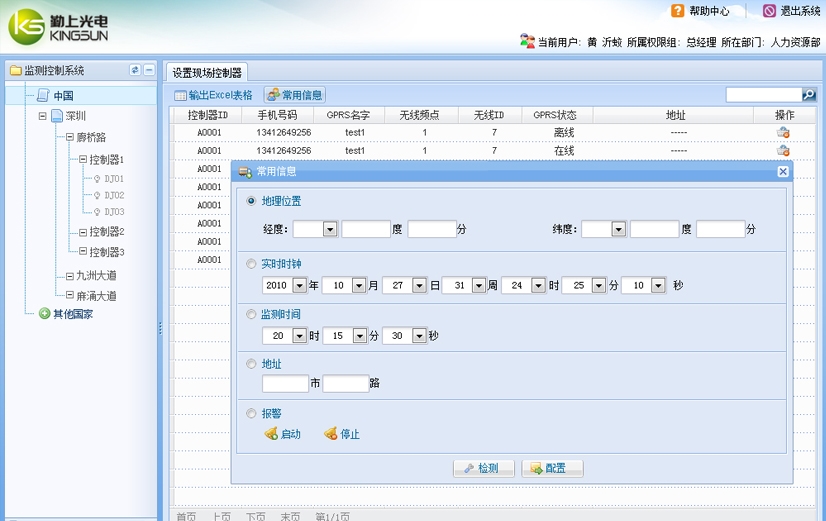Select China (中国) in the tree

point(63,96)
